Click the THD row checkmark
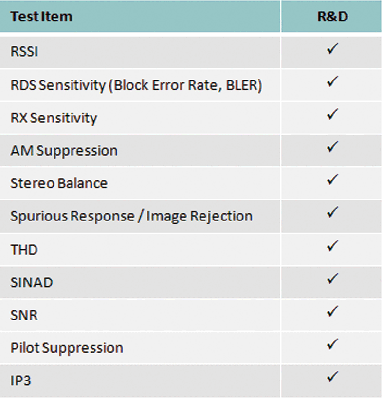This screenshot has height=400, width=383. point(332,246)
